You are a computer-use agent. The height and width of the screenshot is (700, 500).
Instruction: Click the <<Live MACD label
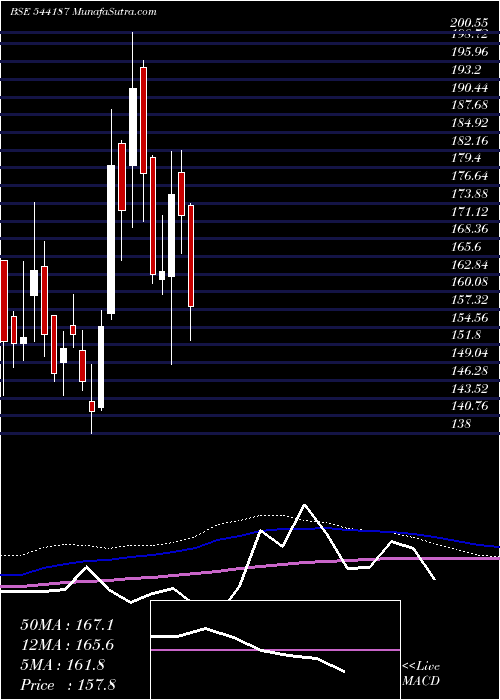[421, 674]
